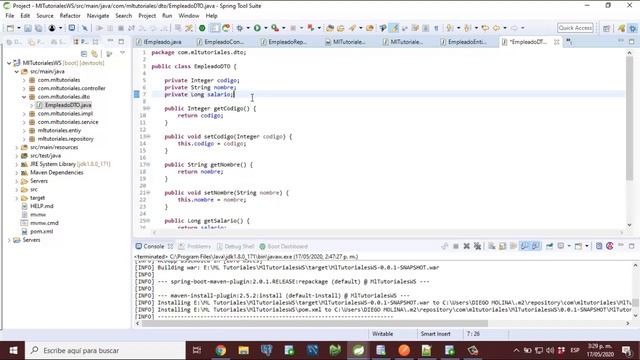Collapse the com.mltutoriales.dto package
The image size is (640, 360).
click(x=24, y=97)
